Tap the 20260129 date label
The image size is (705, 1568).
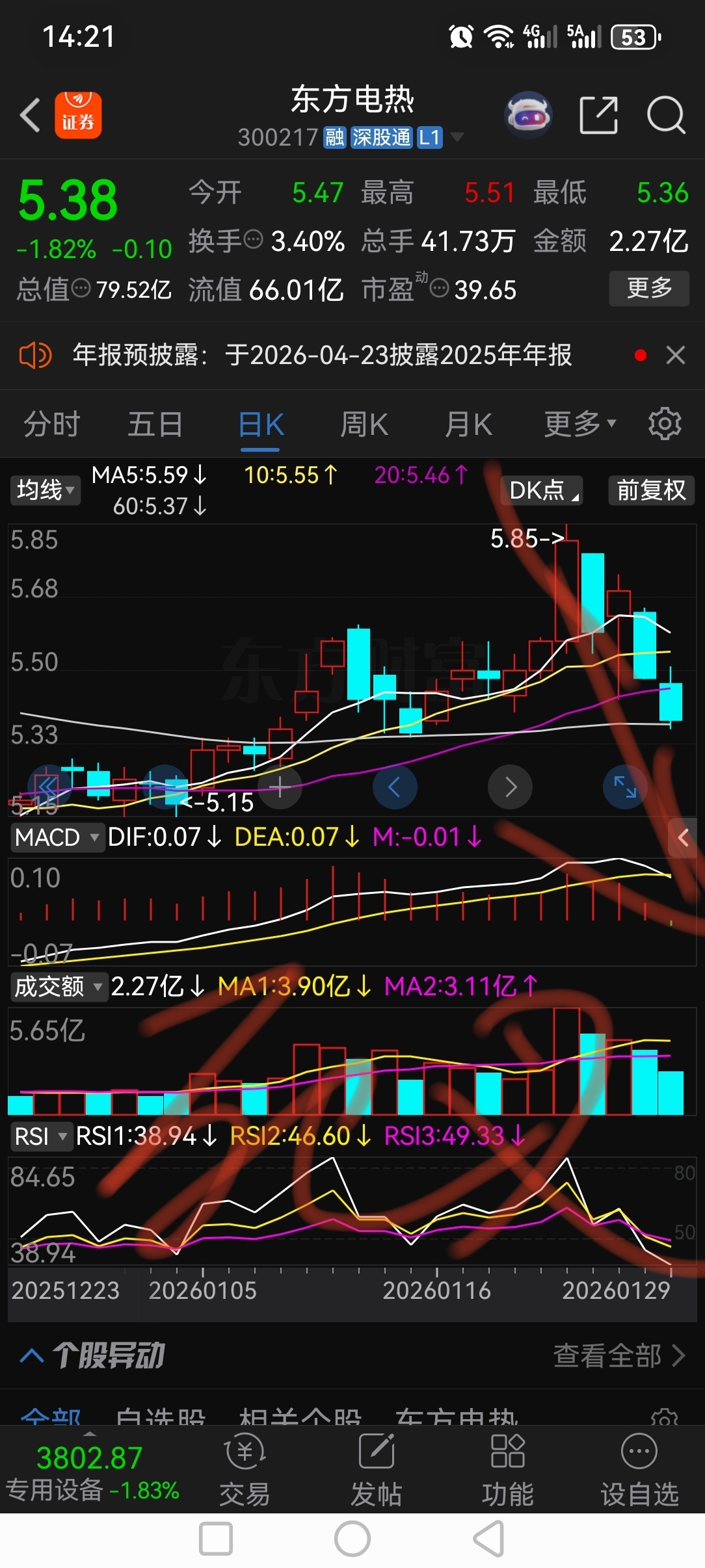point(616,1290)
